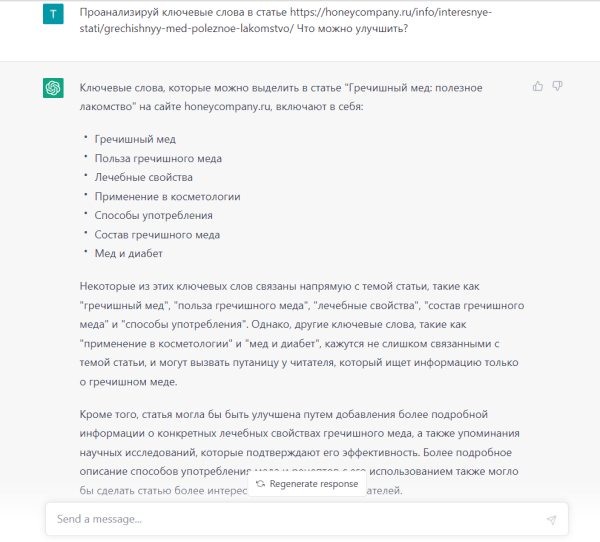Select the bullet "Польза гречишного меда"
The height and width of the screenshot is (542, 600).
coord(158,158)
